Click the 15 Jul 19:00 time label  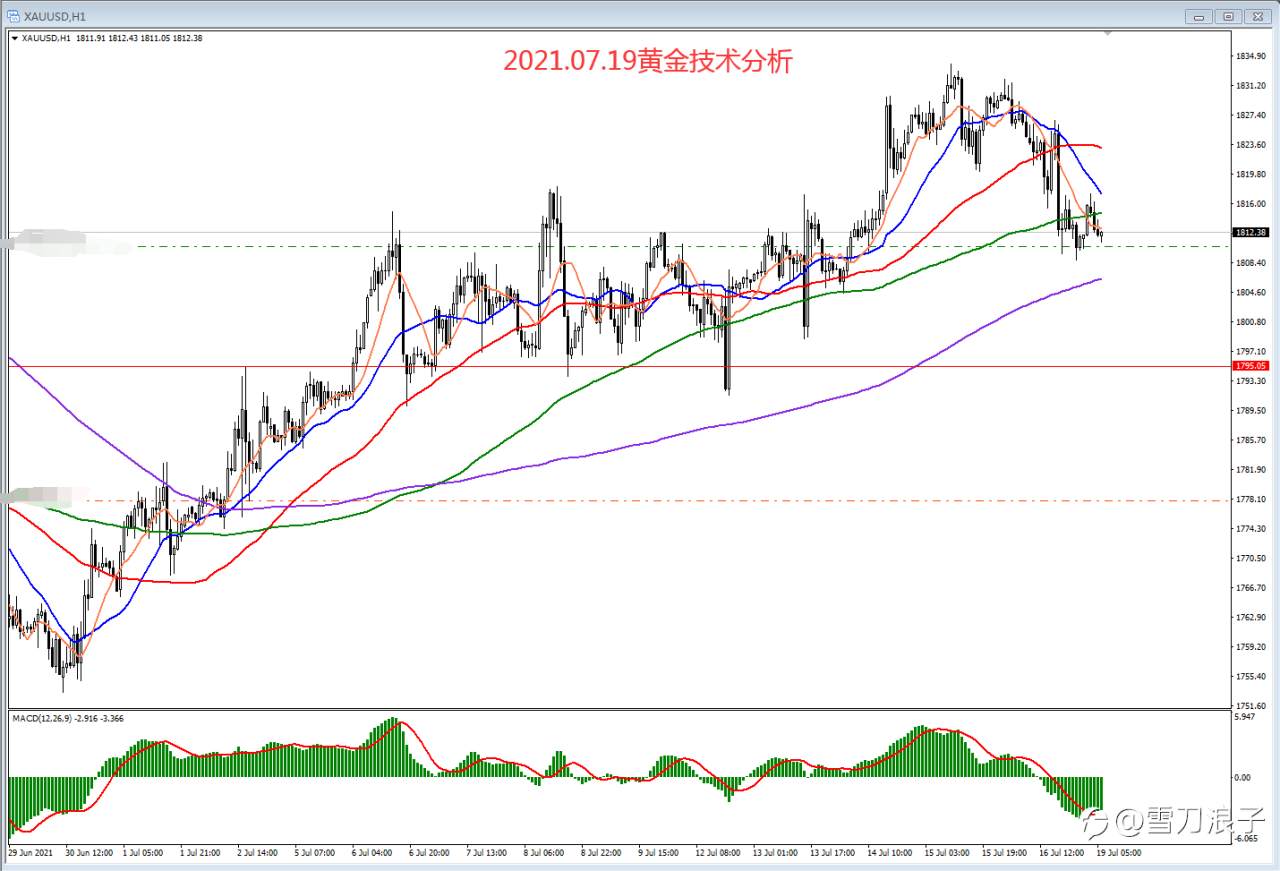click(1003, 853)
